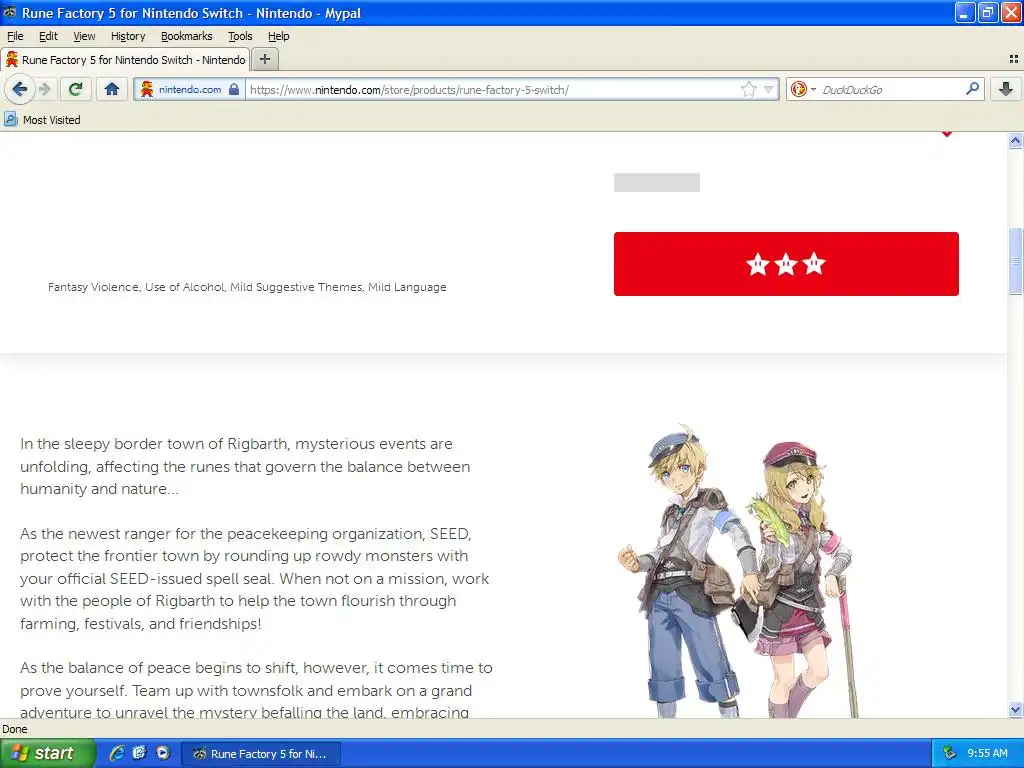1024x768 pixels.
Task: Click the gray loading price placeholder
Action: pyautogui.click(x=656, y=182)
